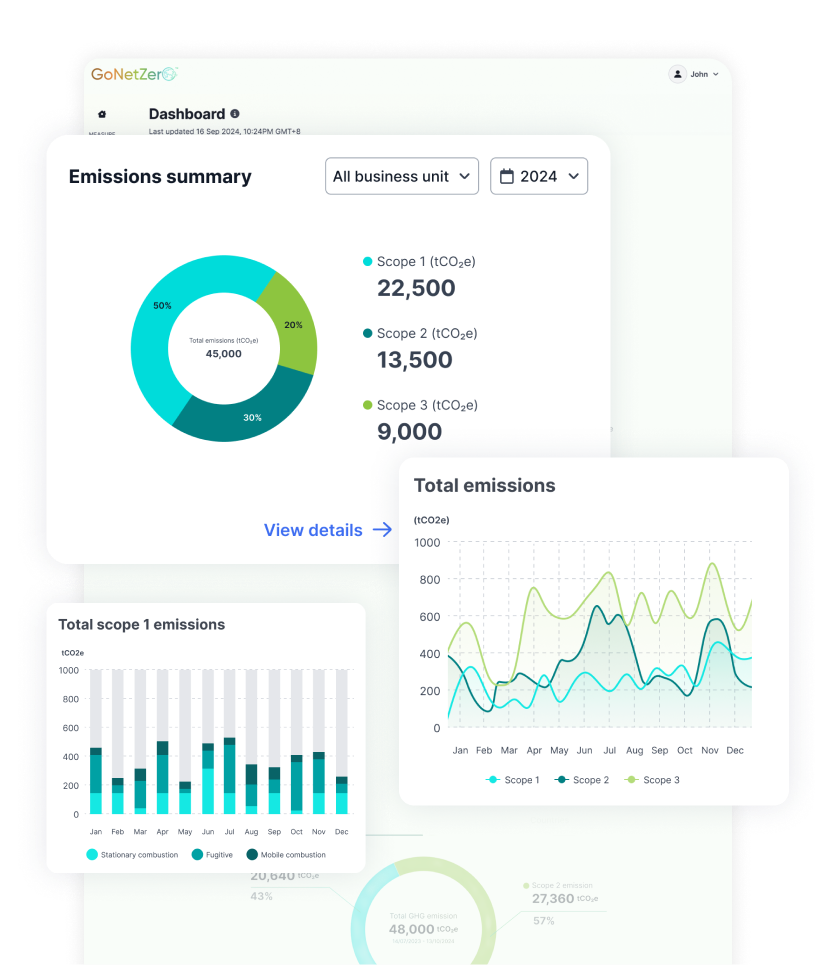The height and width of the screenshot is (965, 815).
Task: Click the Scope 2 teal legend dot in summary
Action: [367, 333]
